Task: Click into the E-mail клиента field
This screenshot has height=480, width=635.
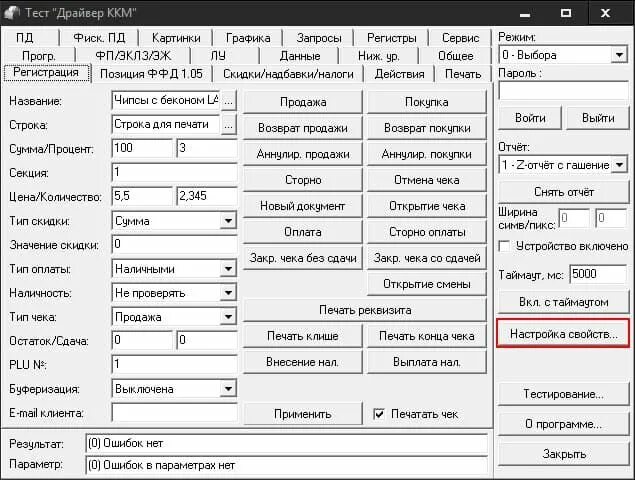Action: [x=175, y=413]
